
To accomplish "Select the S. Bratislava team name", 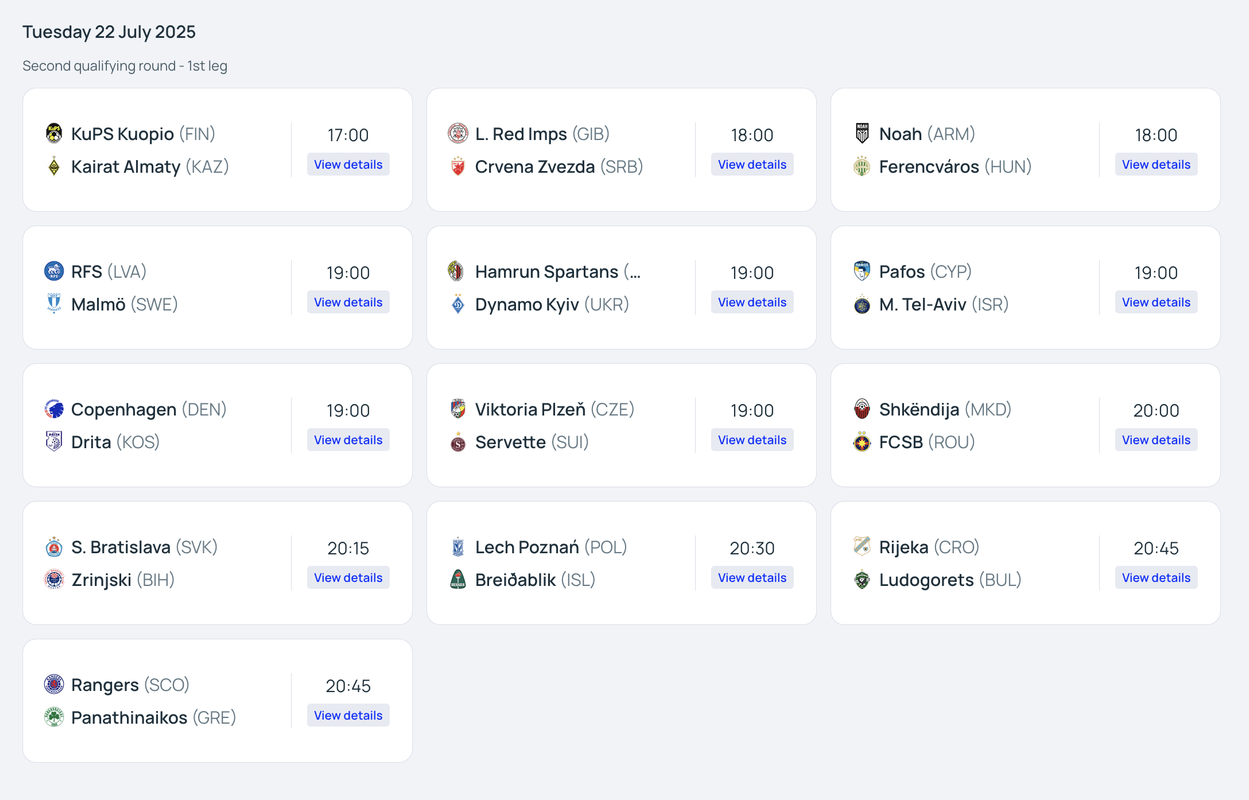I will point(121,548).
